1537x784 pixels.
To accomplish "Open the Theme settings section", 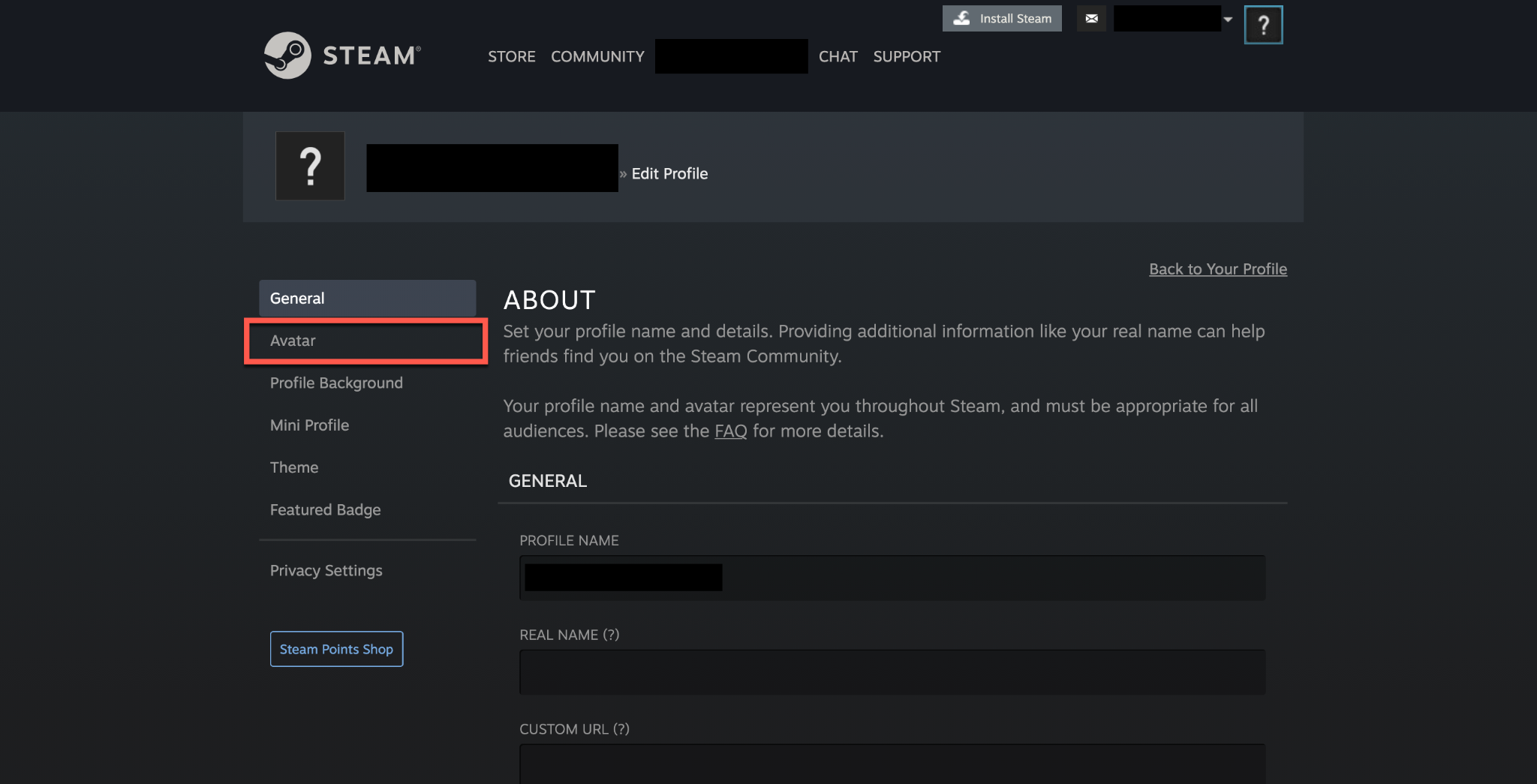I will point(294,468).
